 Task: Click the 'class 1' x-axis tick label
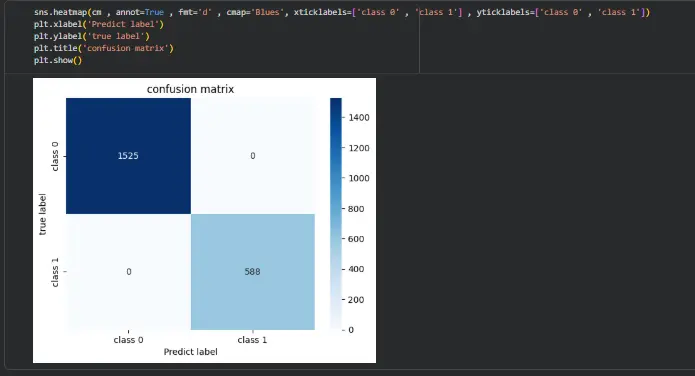[252, 340]
